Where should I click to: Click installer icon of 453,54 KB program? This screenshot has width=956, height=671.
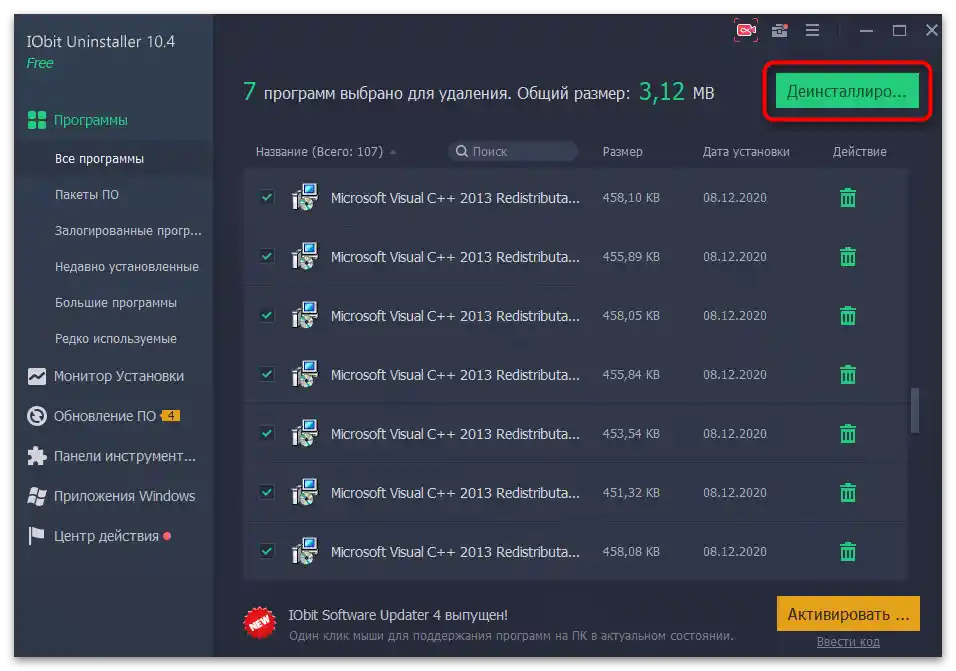point(305,433)
